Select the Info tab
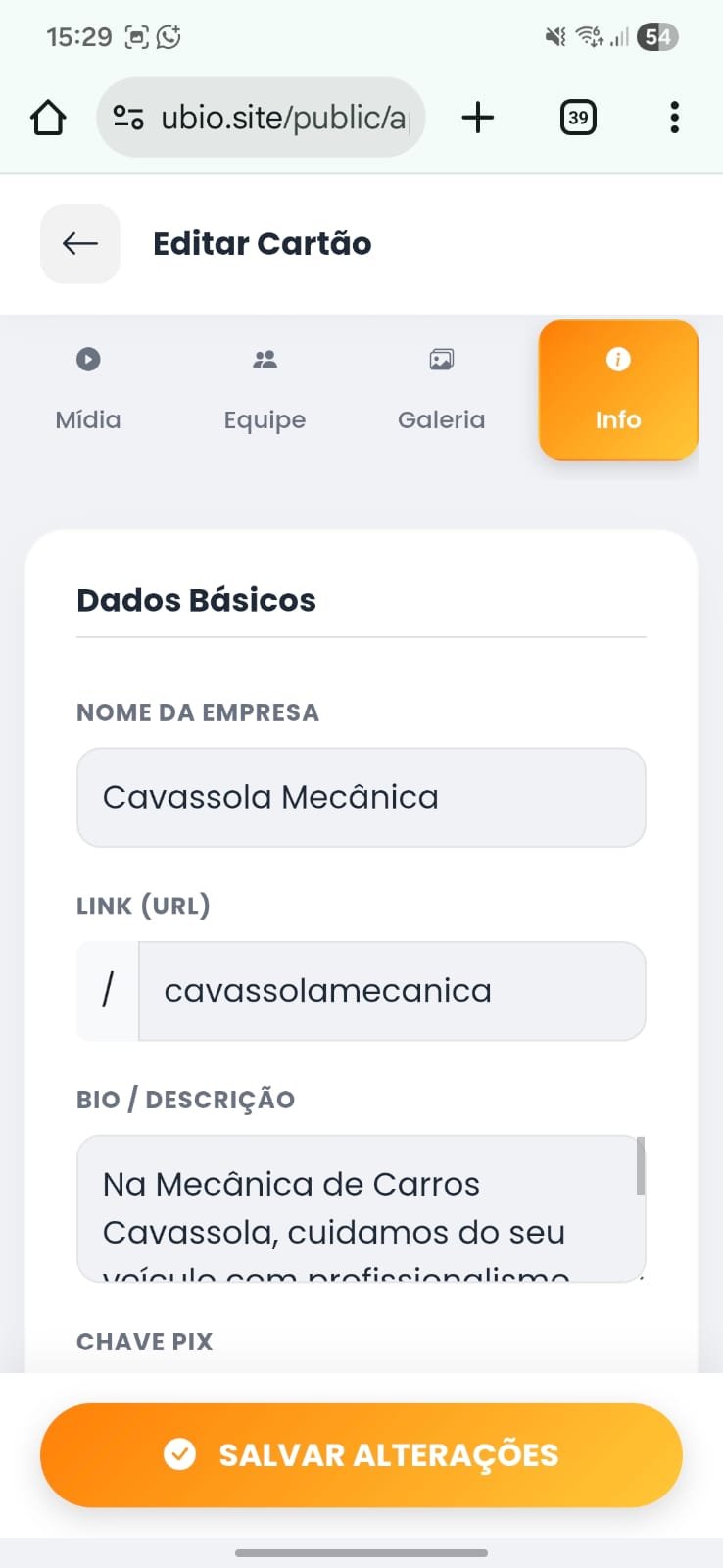Viewport: 723px width, 1568px height. pos(618,390)
